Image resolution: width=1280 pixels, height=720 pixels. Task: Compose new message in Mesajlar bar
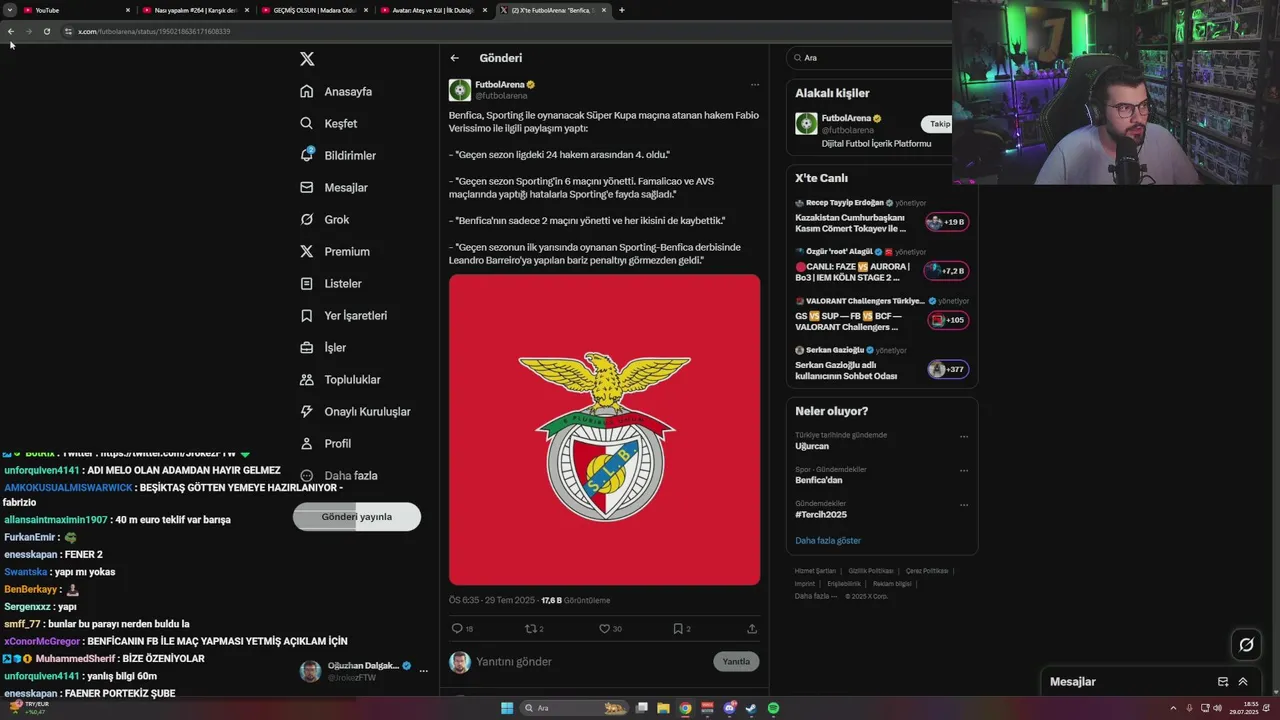point(1223,682)
